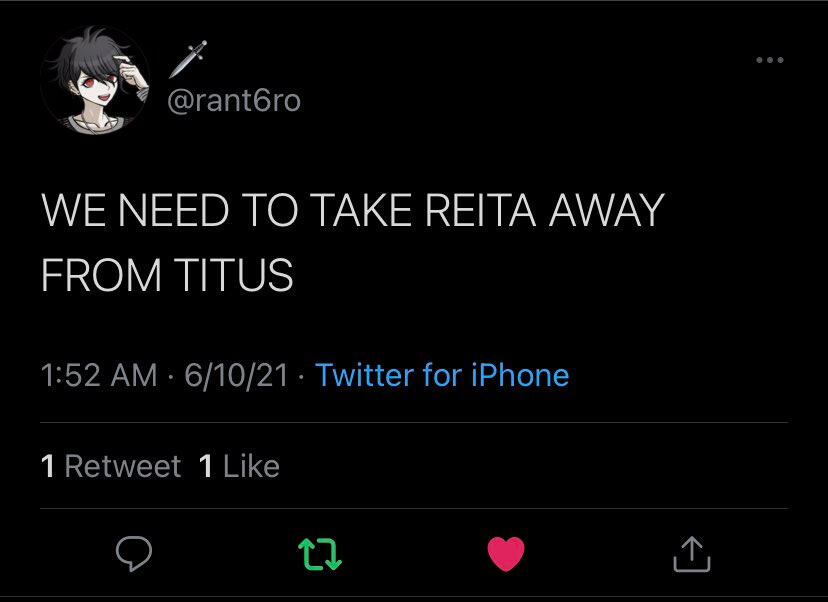Click the word NEED in the tweet
828x602 pixels.
[x=171, y=212]
